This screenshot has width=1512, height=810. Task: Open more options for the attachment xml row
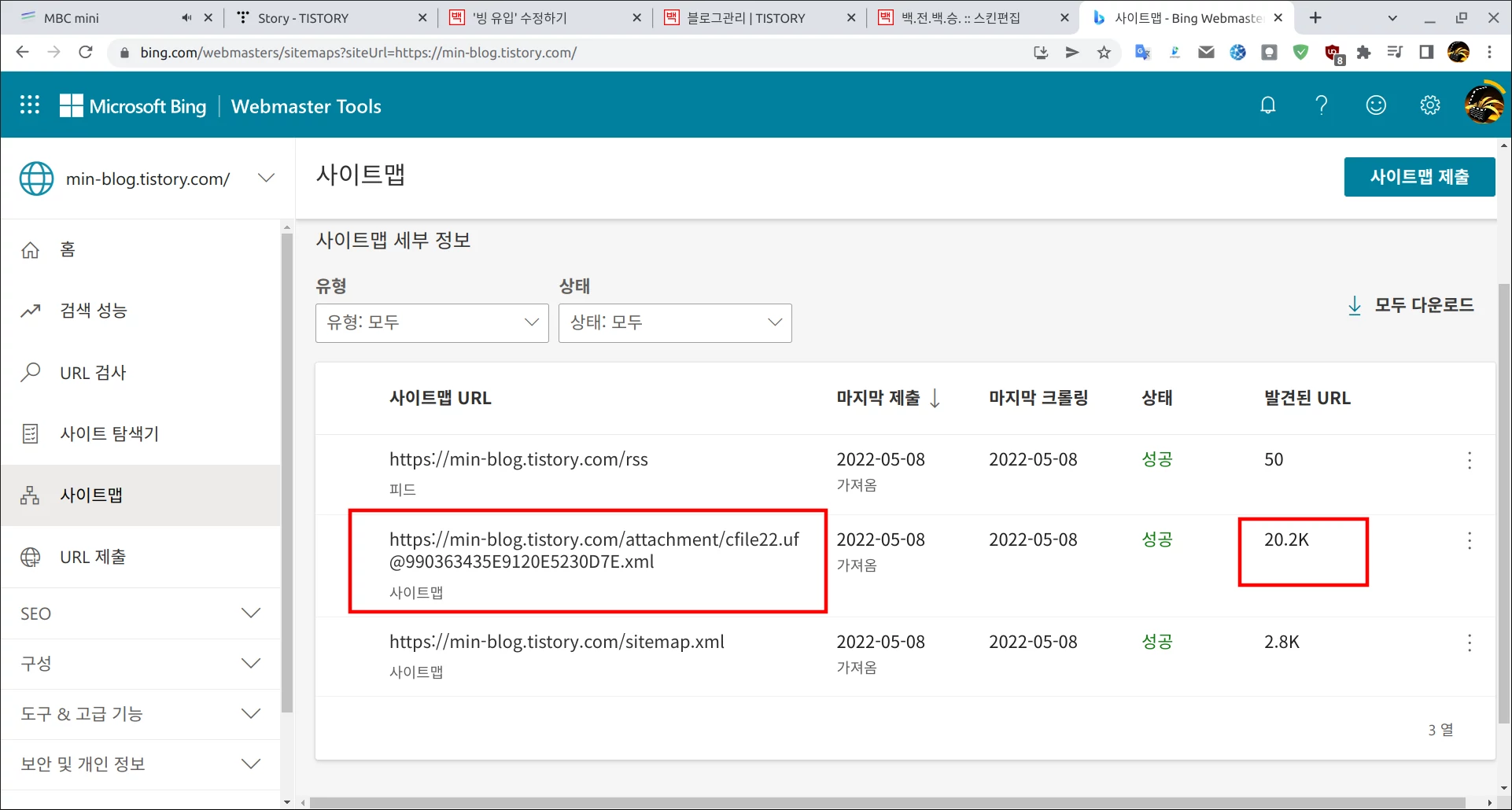(x=1470, y=540)
